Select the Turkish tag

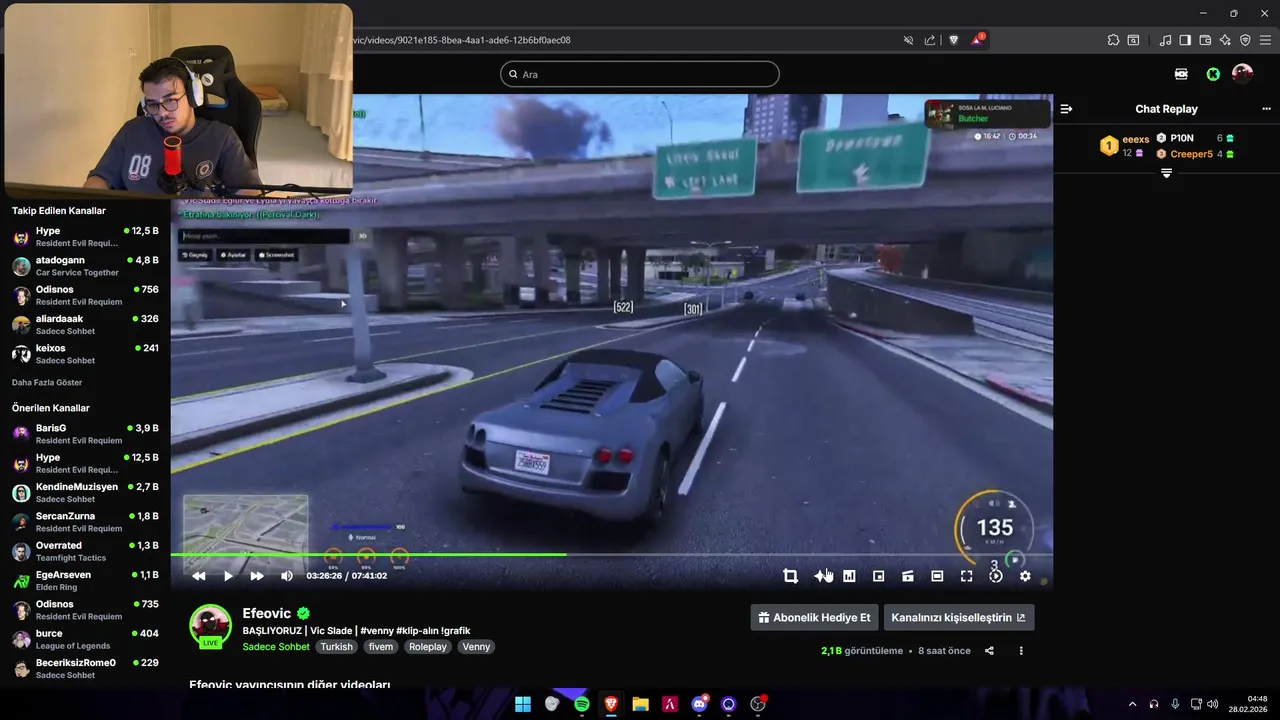click(336, 647)
